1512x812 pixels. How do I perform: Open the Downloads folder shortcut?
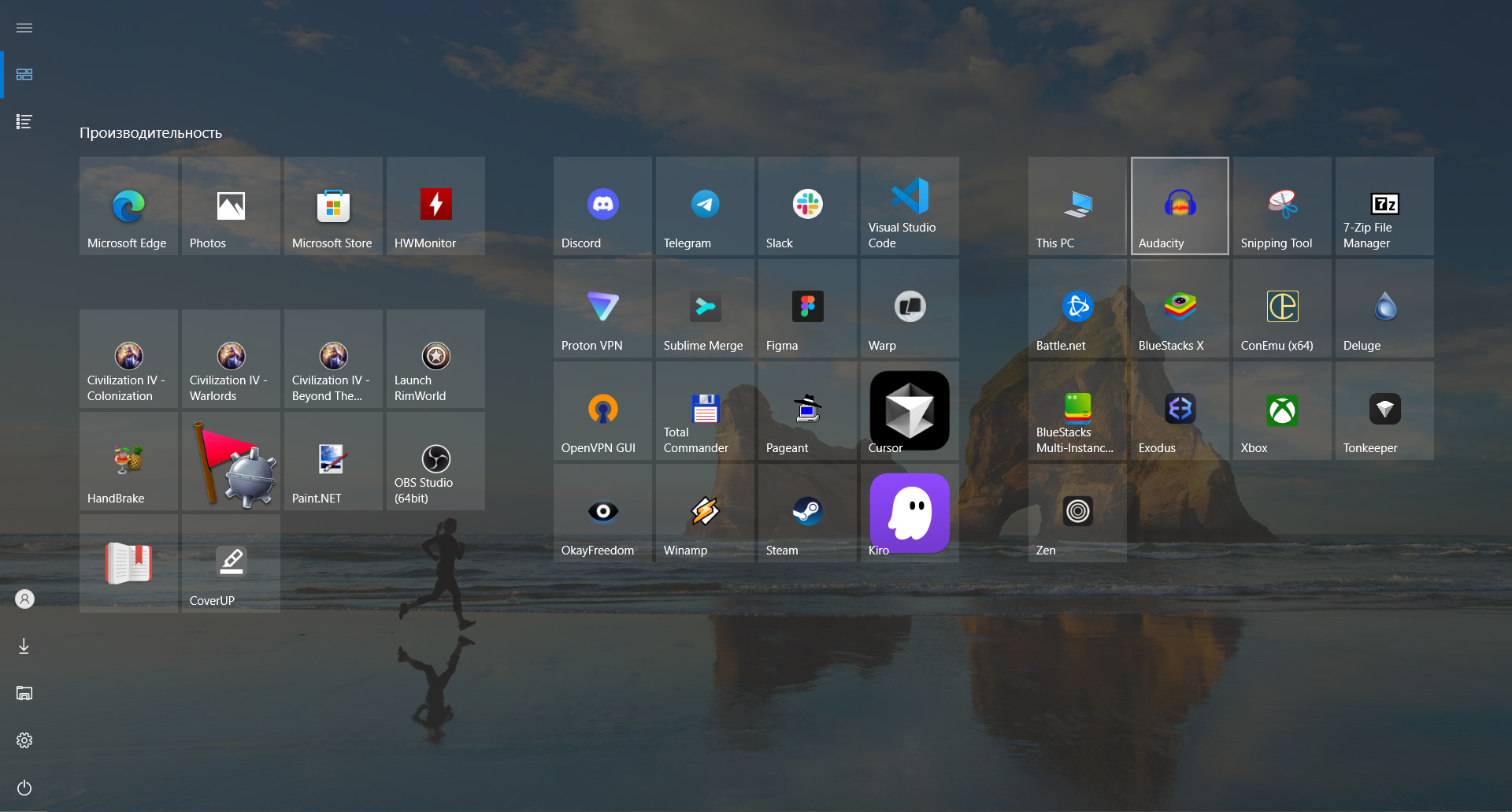pos(24,647)
